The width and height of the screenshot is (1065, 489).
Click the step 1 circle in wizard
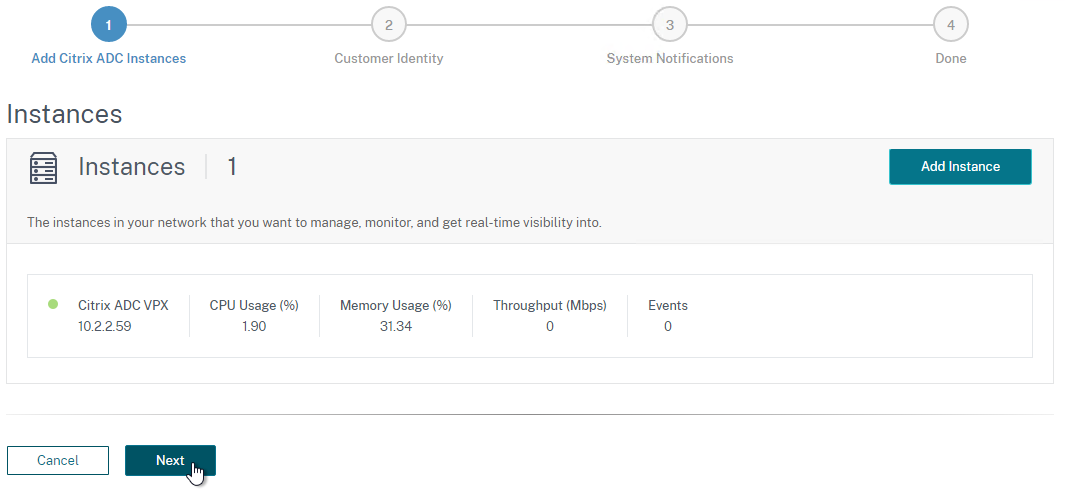[x=109, y=25]
